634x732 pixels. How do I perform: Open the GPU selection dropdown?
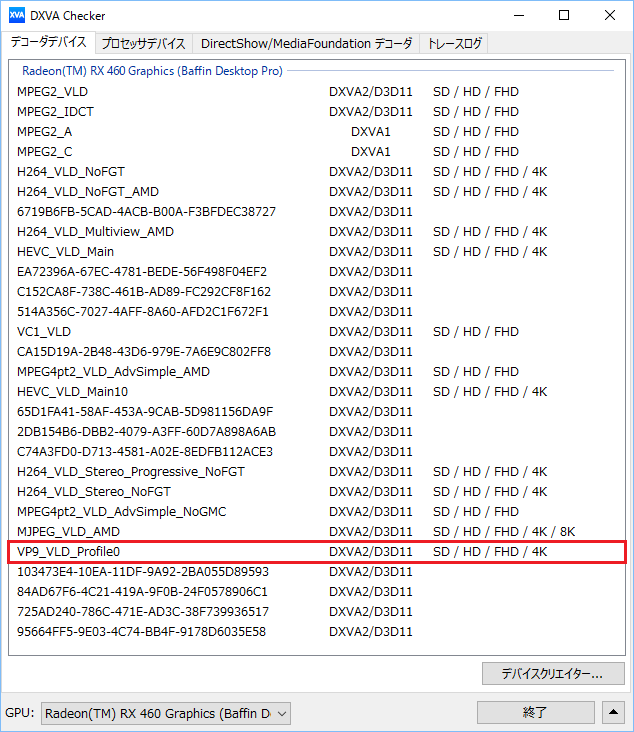pyautogui.click(x=166, y=713)
